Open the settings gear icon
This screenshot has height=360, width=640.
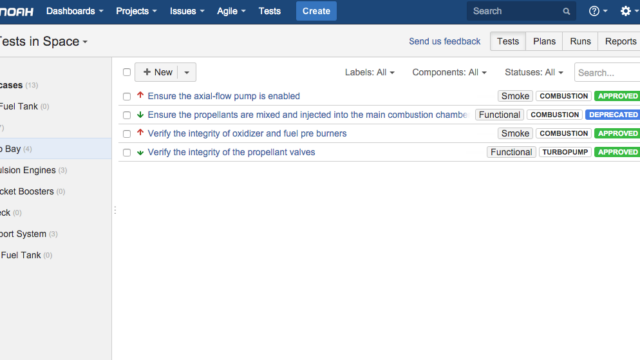(x=625, y=11)
